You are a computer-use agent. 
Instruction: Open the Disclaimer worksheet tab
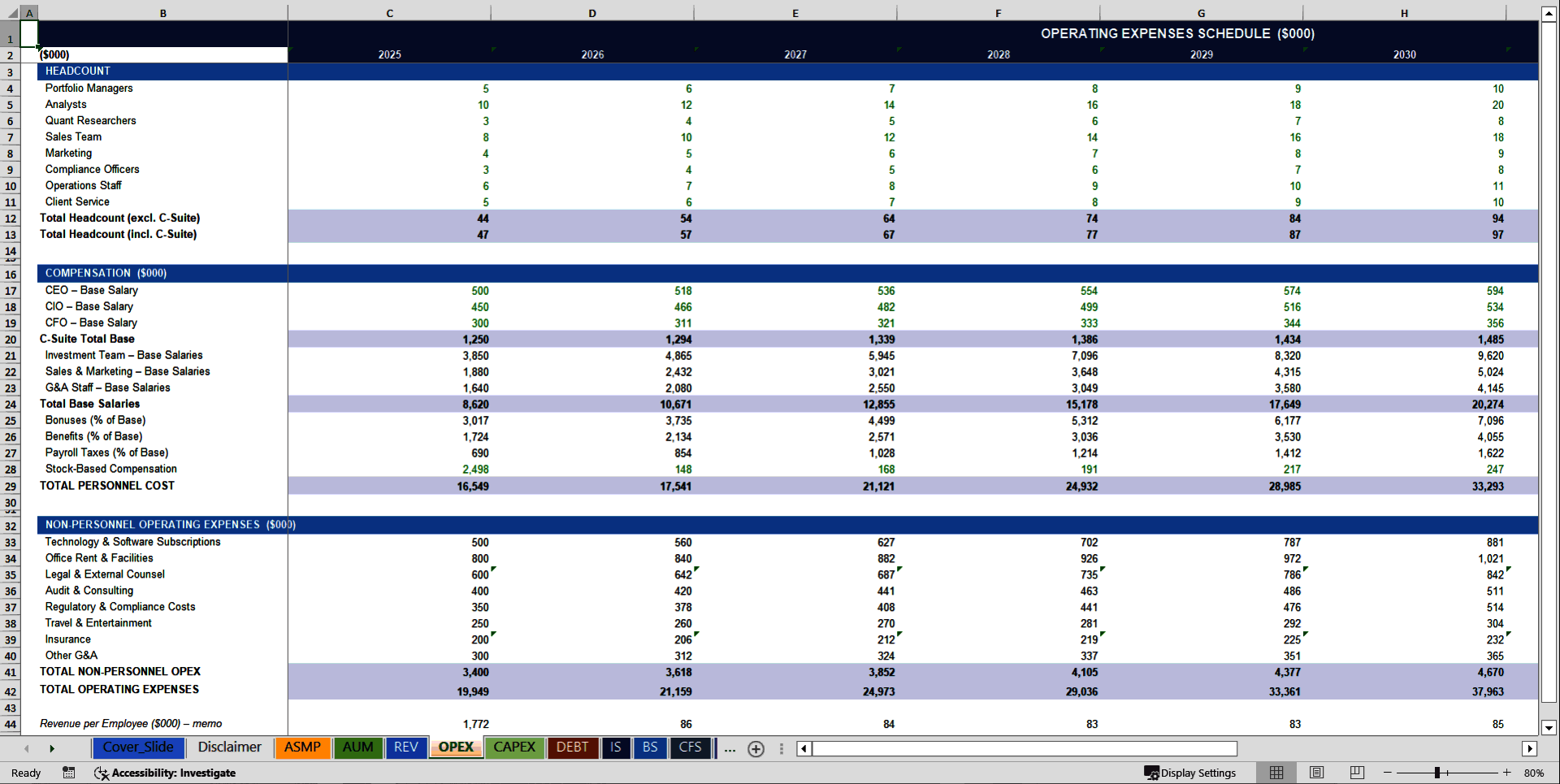[229, 747]
